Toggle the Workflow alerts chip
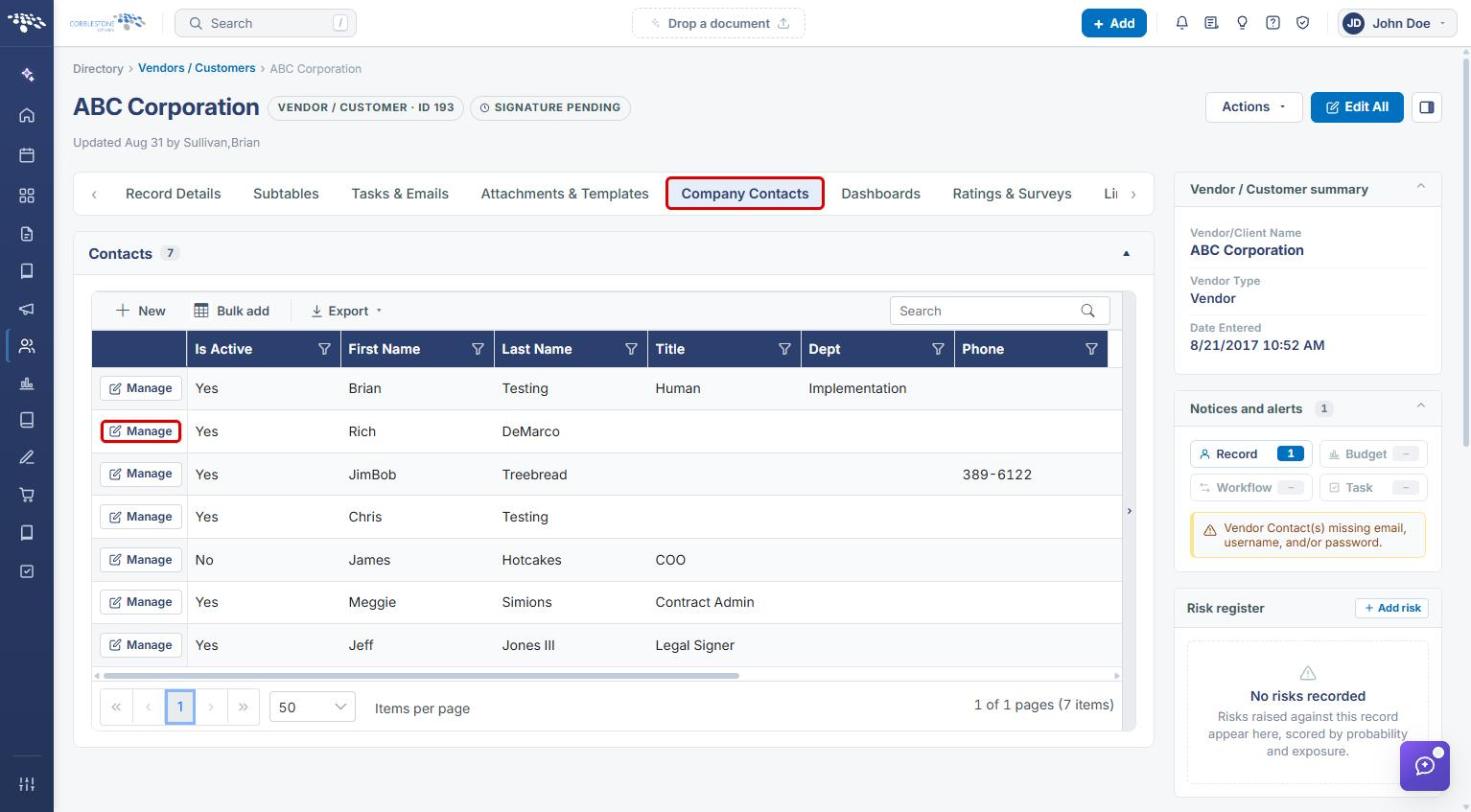 [x=1251, y=488]
